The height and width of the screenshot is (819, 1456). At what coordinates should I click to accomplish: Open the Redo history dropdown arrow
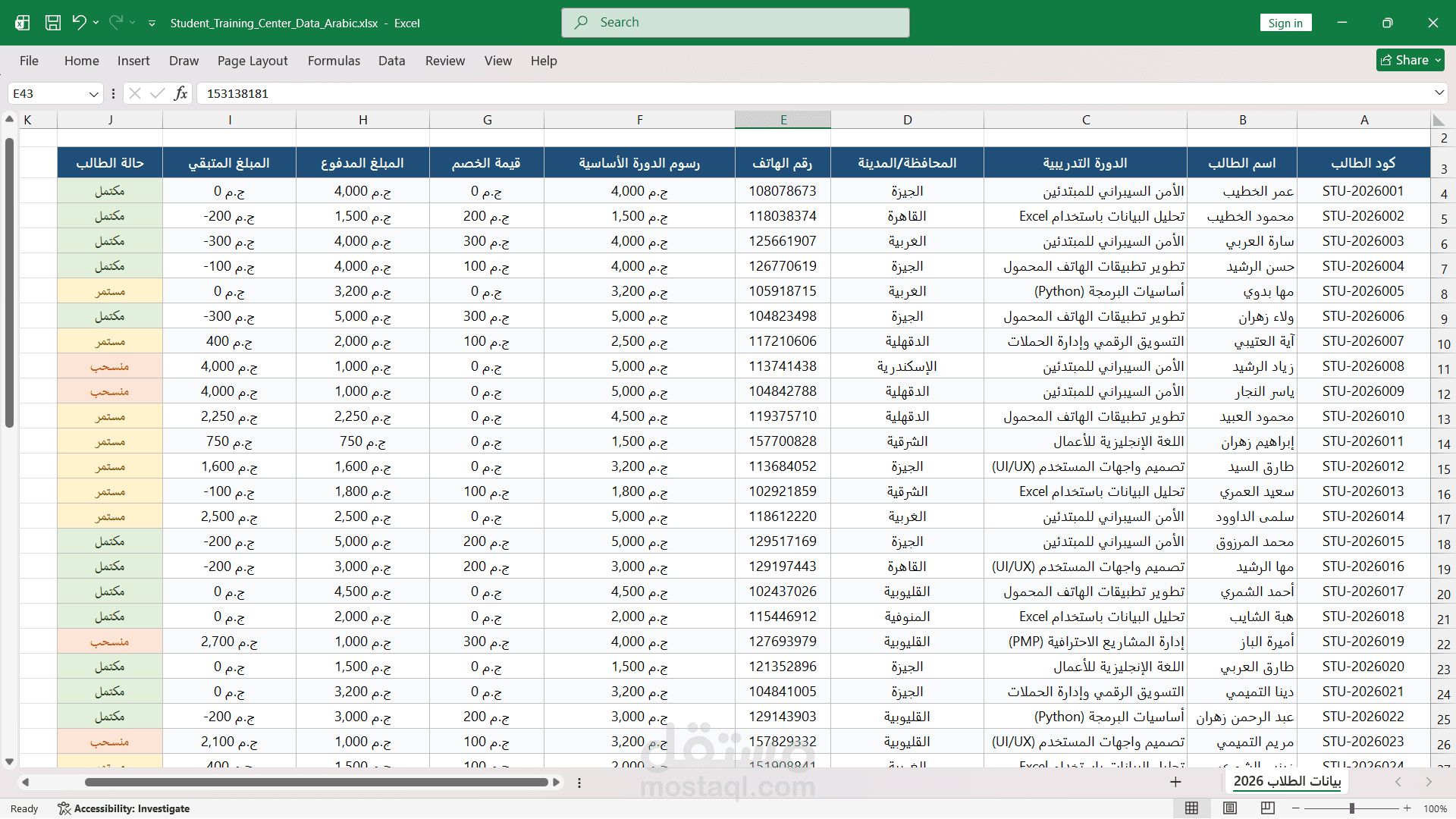[x=133, y=23]
